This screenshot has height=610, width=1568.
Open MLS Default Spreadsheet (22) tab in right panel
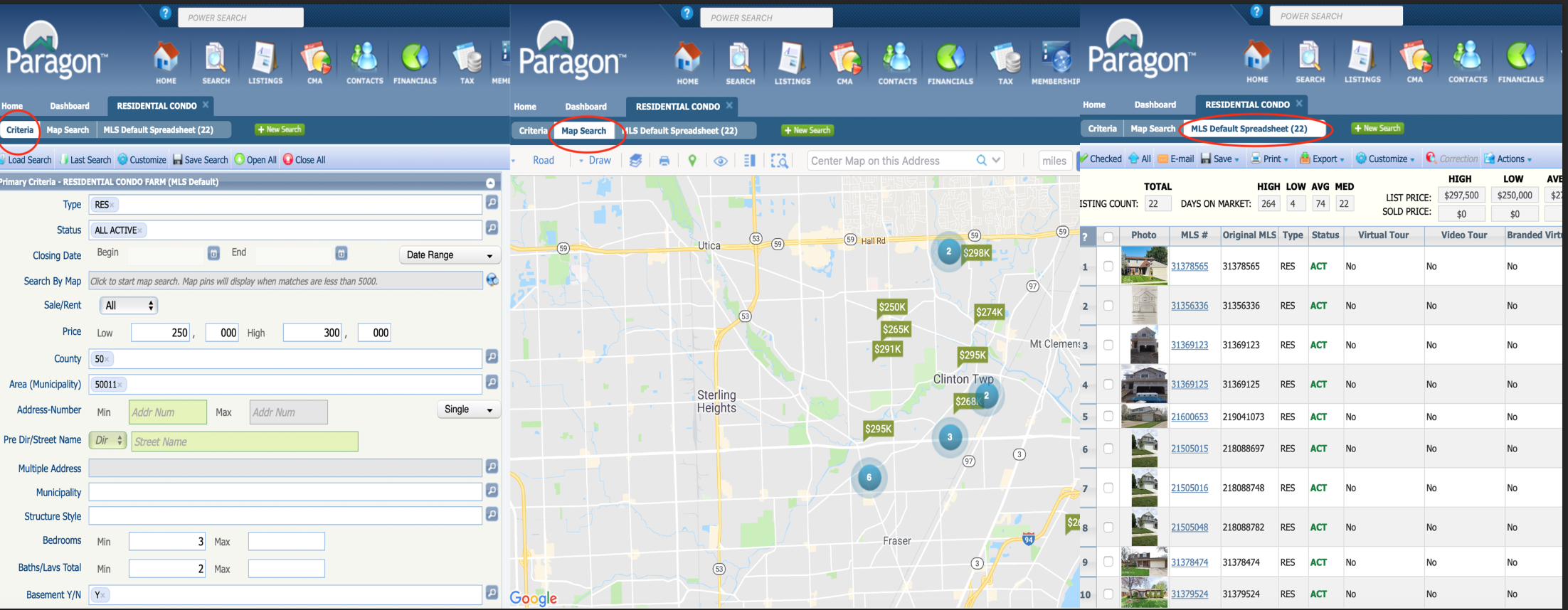(x=1249, y=129)
